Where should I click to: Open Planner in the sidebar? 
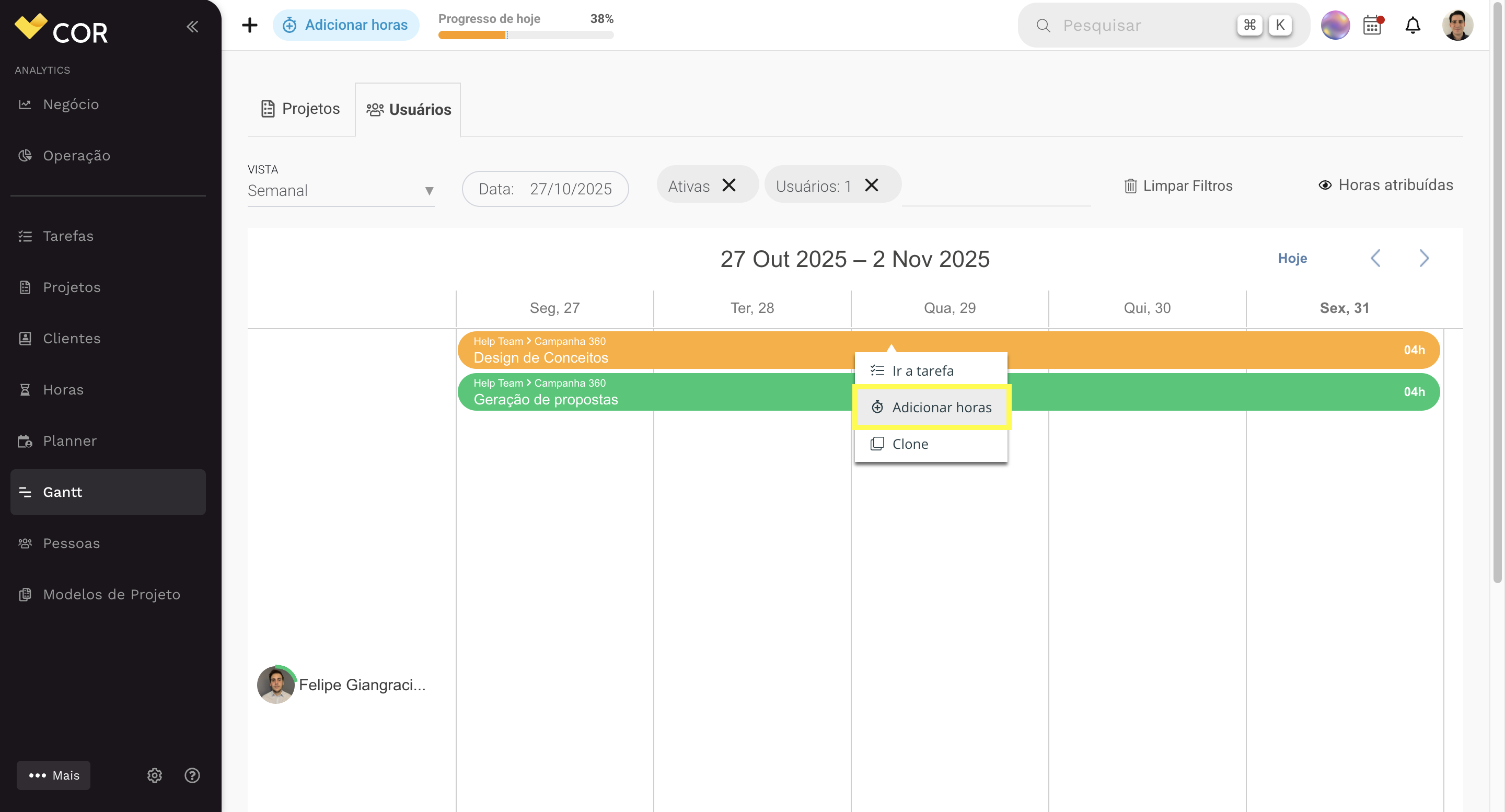tap(108, 441)
